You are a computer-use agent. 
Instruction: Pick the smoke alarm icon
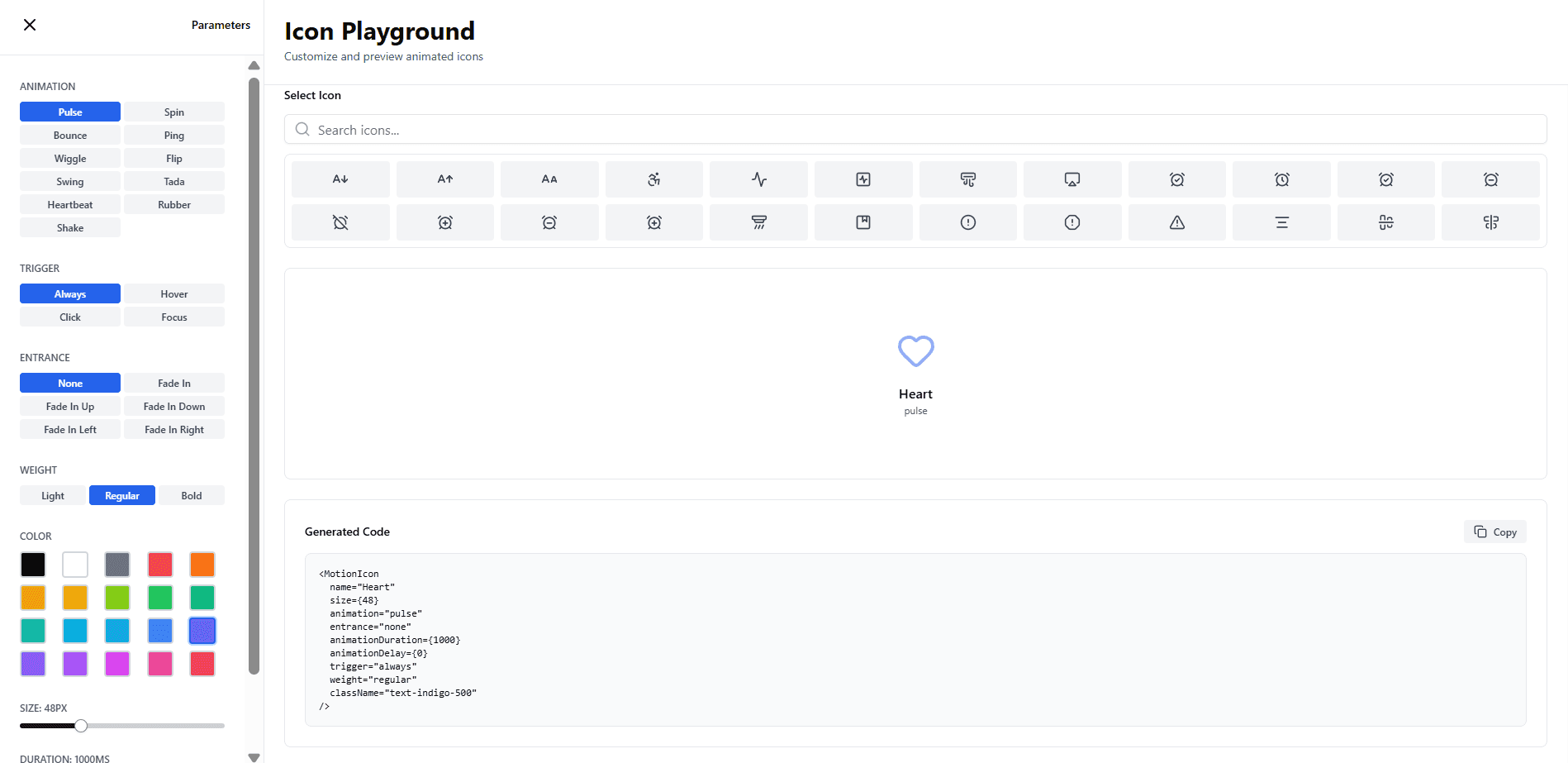tap(758, 222)
